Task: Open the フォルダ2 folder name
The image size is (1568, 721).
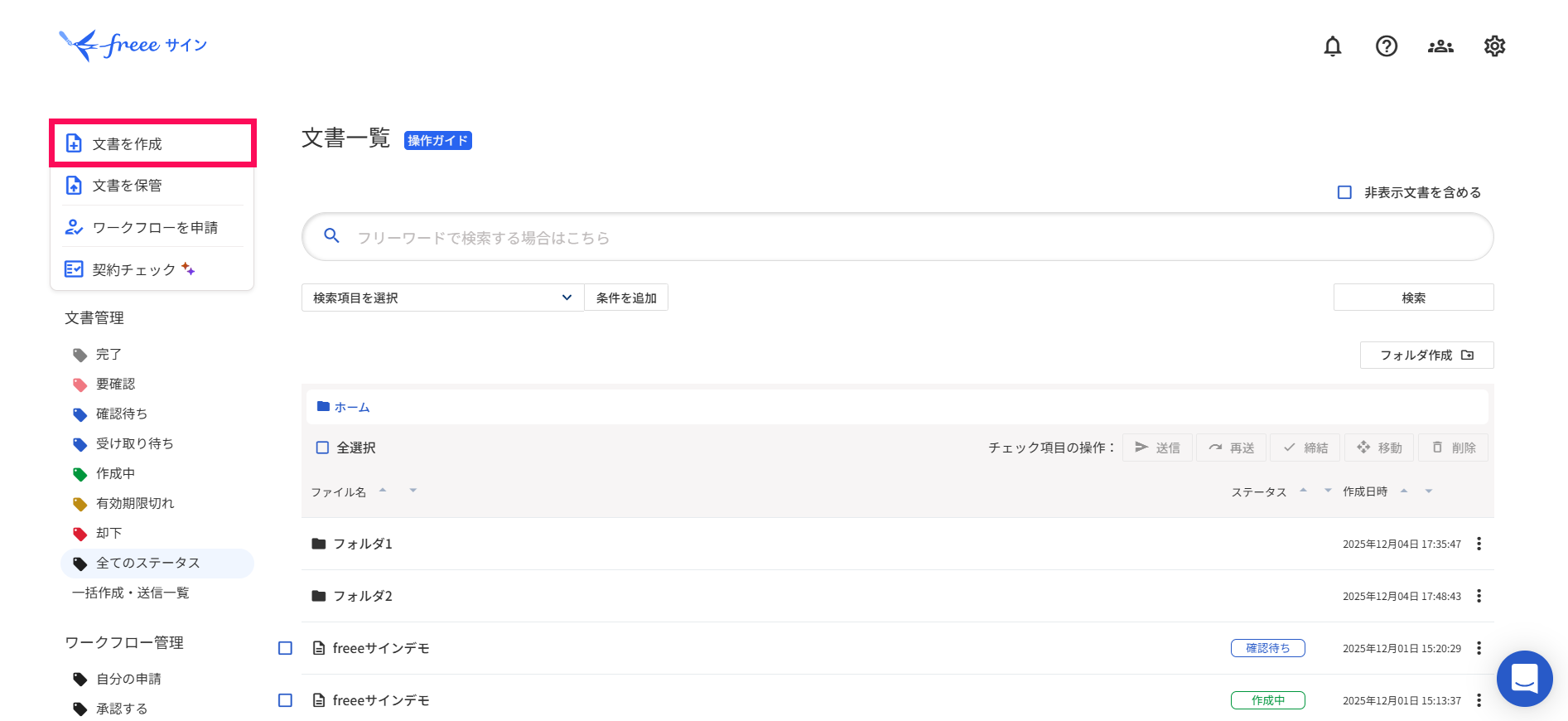Action: (x=363, y=596)
